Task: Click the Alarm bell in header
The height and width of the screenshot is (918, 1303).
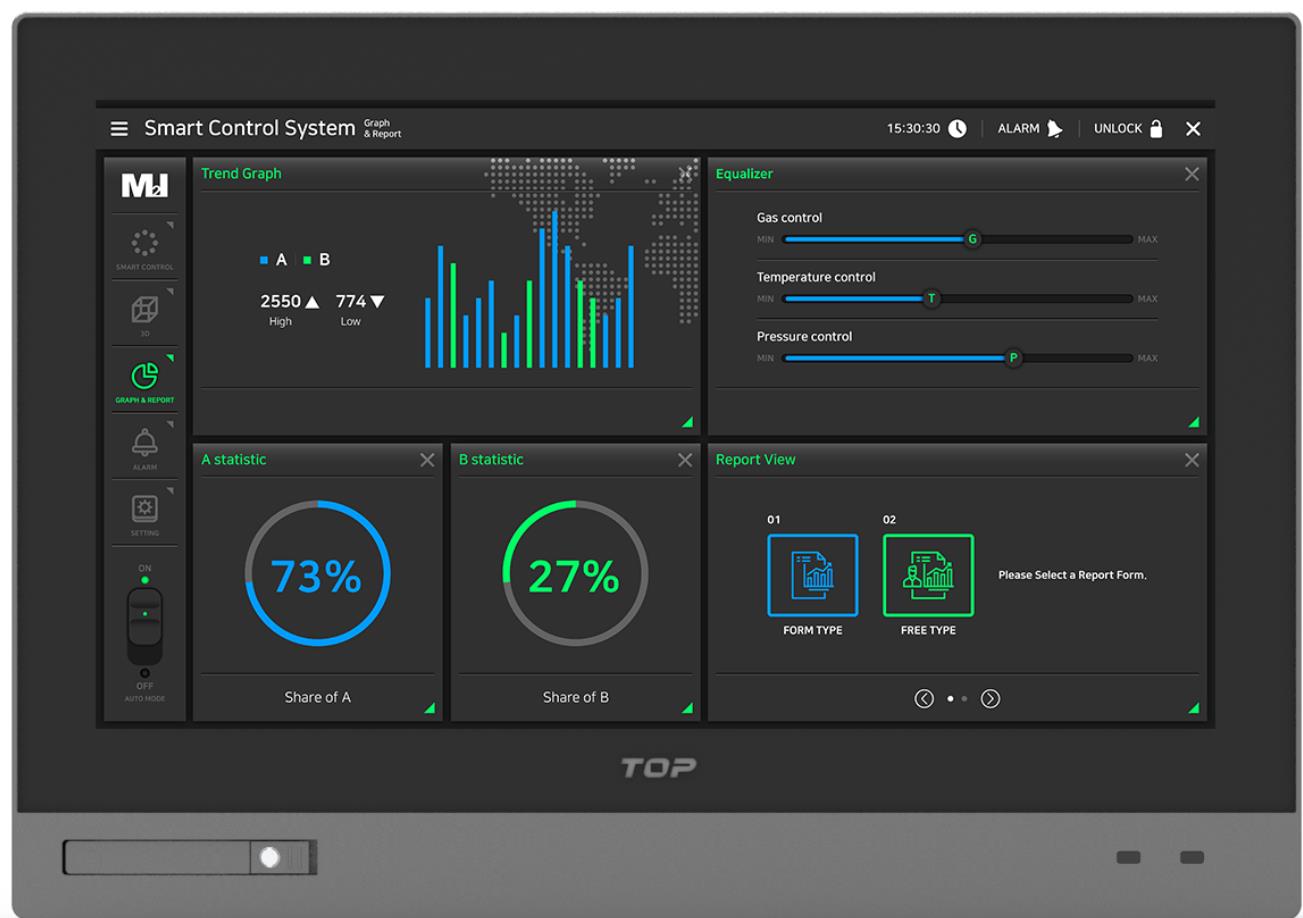Action: (x=1055, y=129)
